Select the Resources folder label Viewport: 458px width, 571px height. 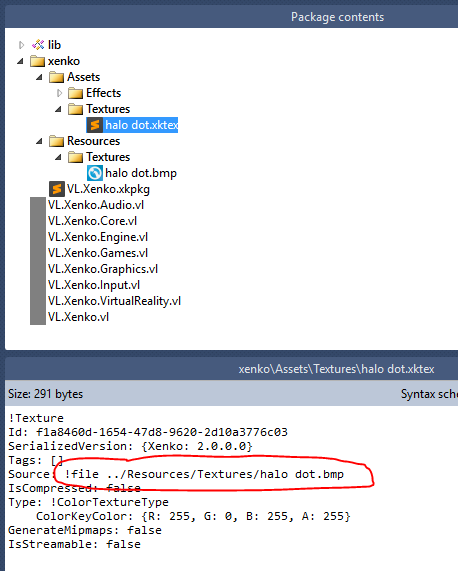click(94, 141)
